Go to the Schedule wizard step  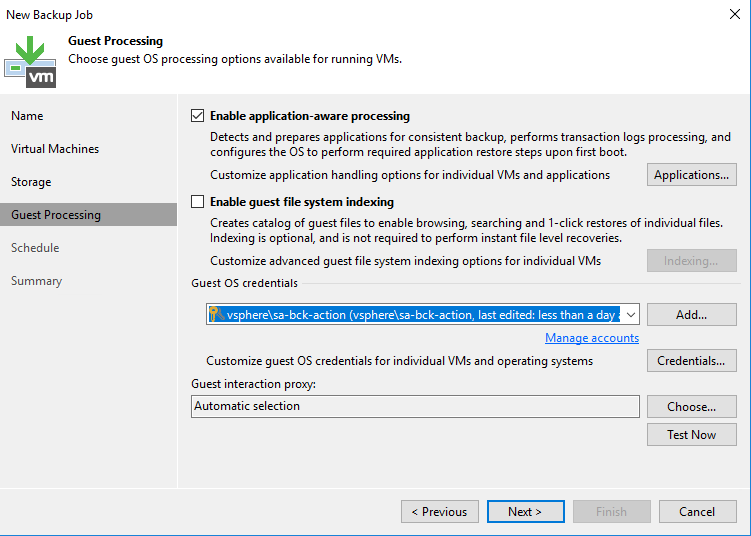point(35,248)
